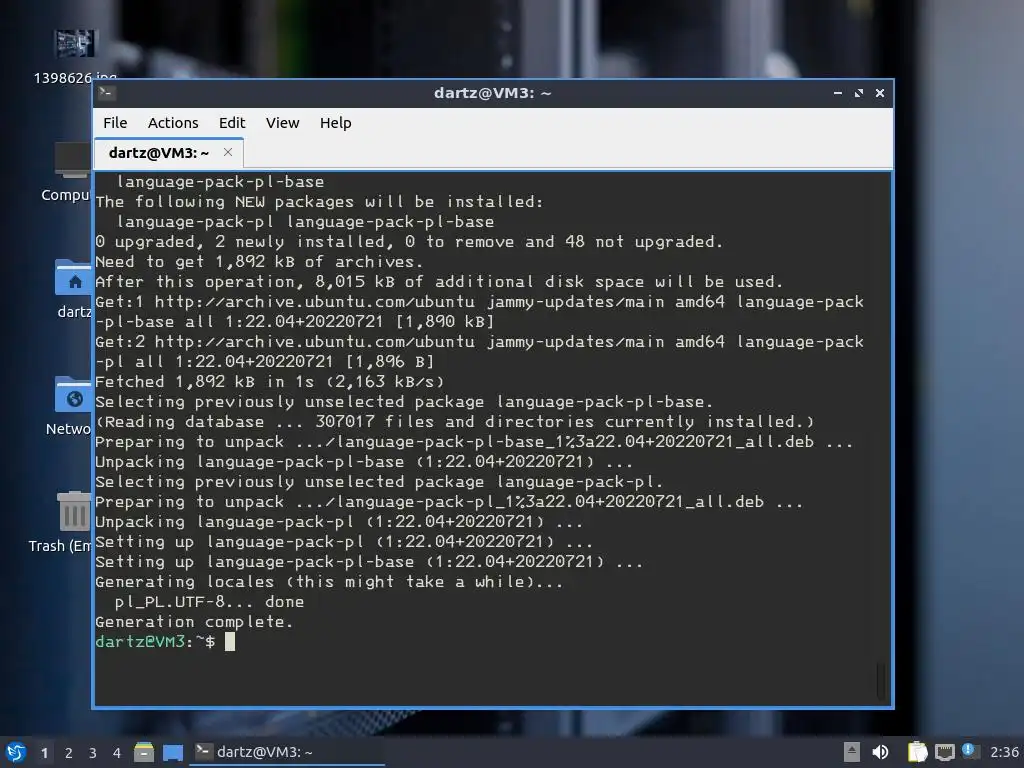Minimize the terminal window
The width and height of the screenshot is (1024, 768).
click(x=837, y=93)
